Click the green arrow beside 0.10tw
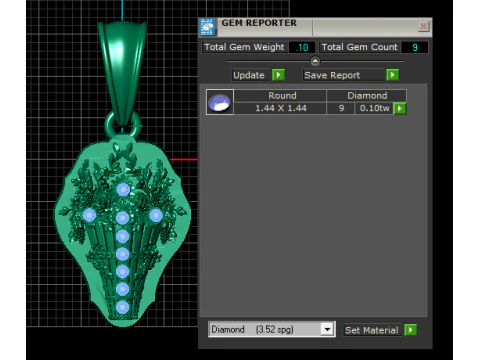This screenshot has width=480, height=360. click(400, 108)
